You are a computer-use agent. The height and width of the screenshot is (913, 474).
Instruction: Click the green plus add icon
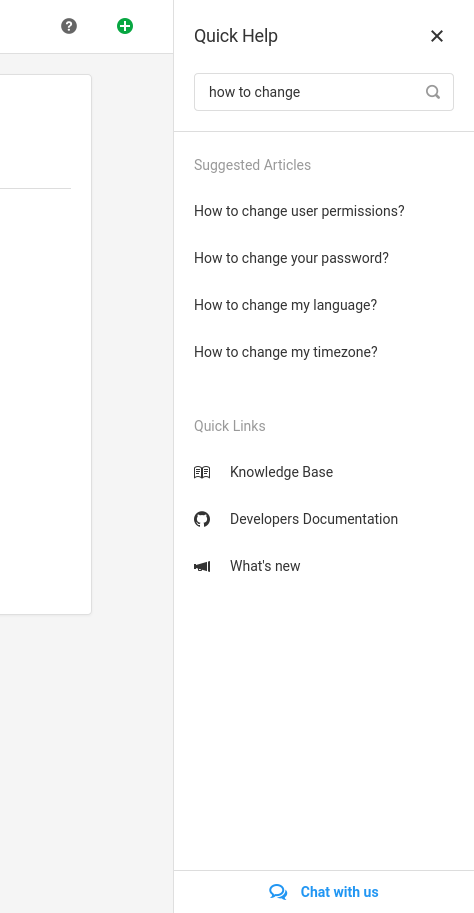click(x=125, y=26)
